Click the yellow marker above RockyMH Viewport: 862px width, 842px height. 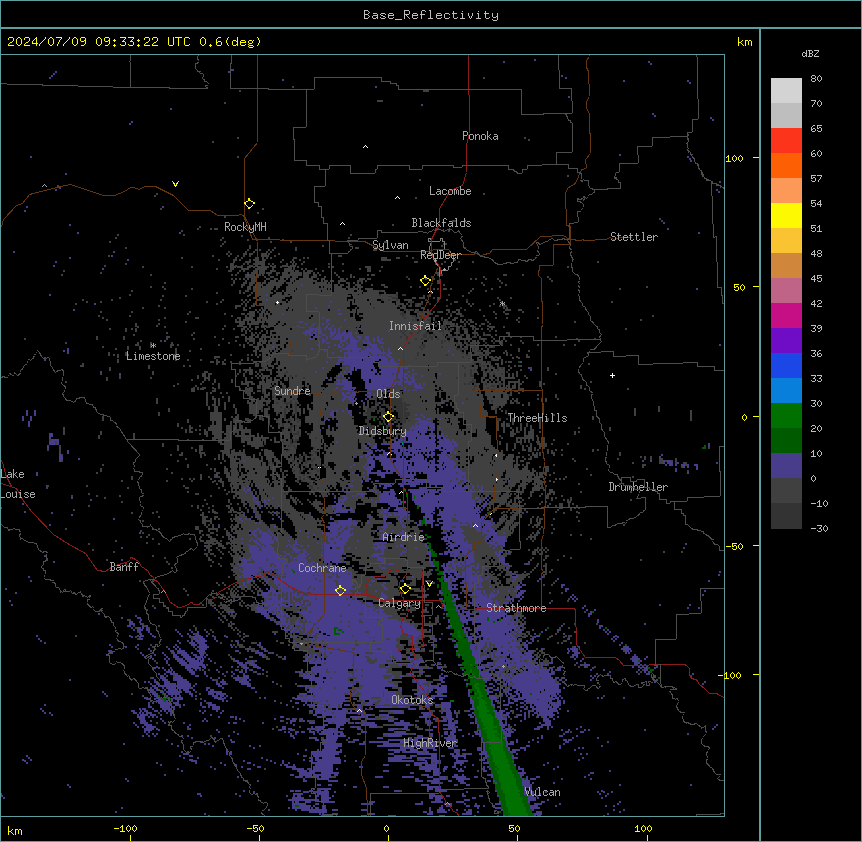tap(249, 203)
